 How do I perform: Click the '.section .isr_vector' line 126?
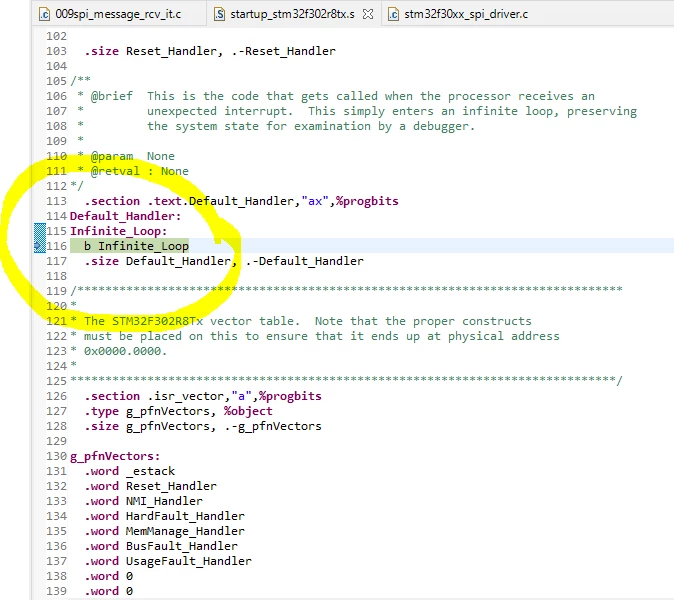203,396
